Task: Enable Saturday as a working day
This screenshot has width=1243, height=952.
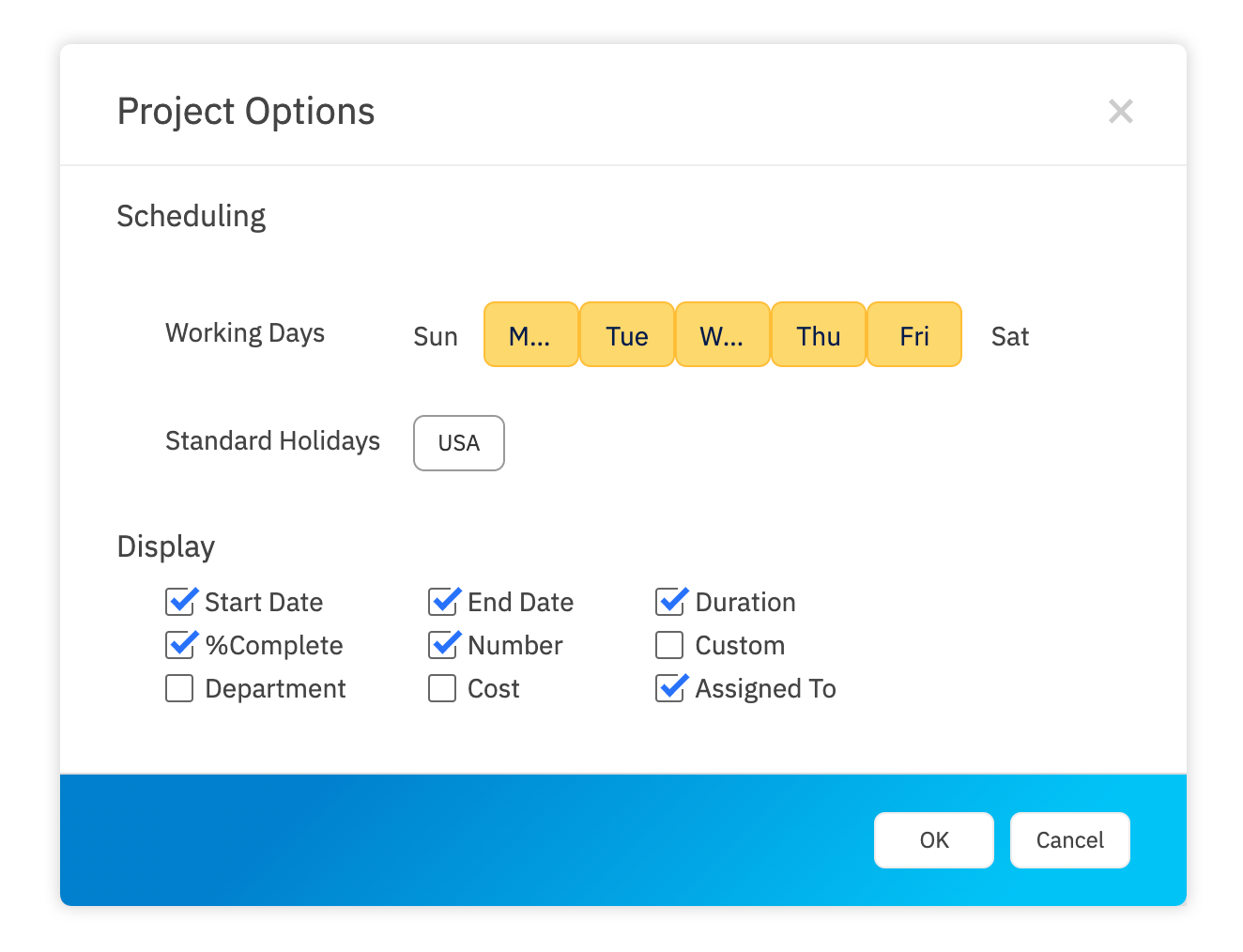Action: pos(1010,335)
